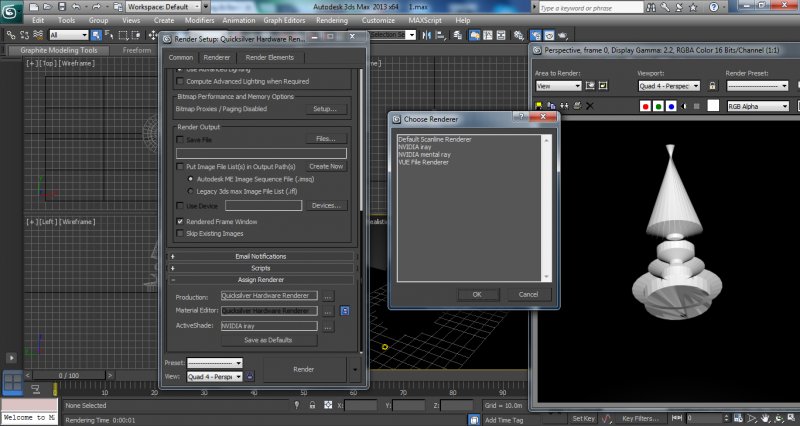Toggle Lock to Viewport padlock in frame window

pos(712,86)
